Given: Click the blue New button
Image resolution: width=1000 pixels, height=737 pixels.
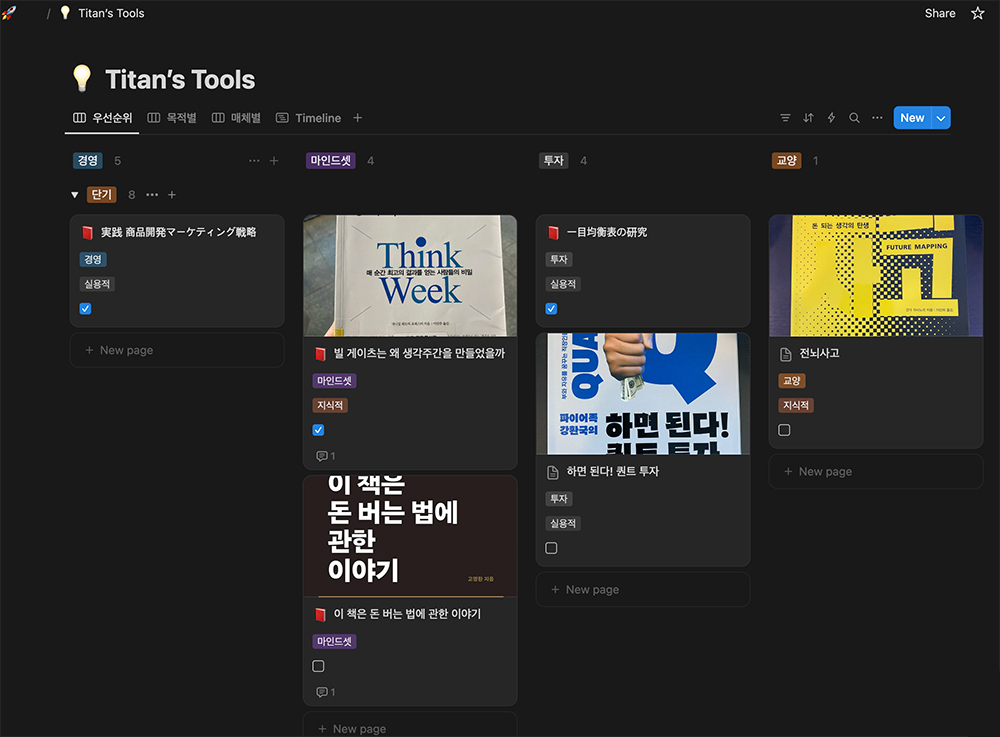Looking at the screenshot, I should 912,118.
